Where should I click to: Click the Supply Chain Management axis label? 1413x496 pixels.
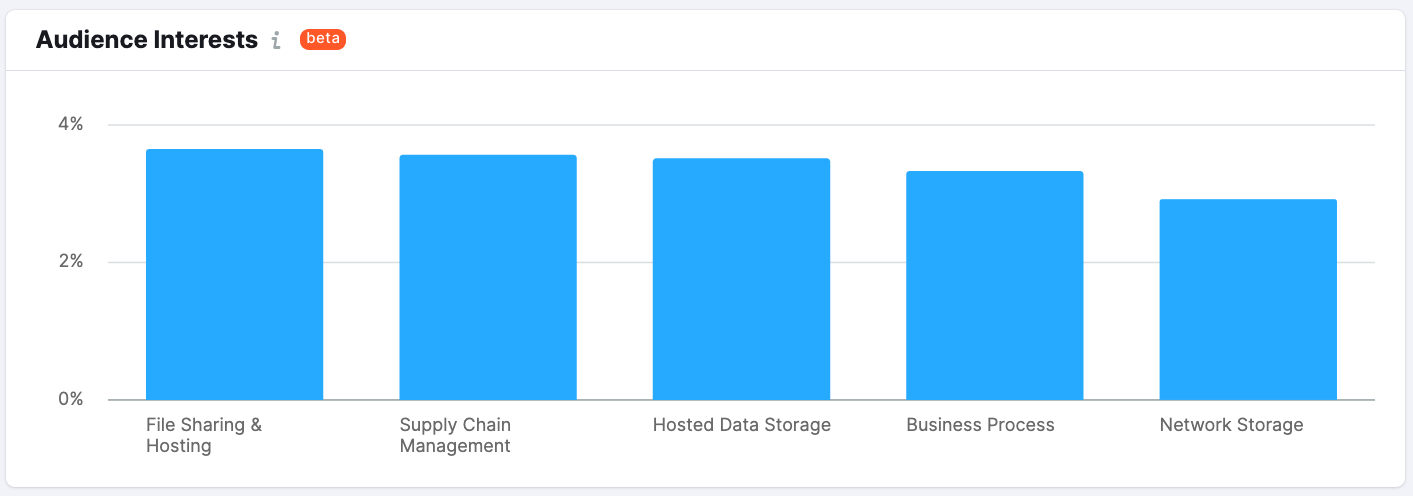point(455,435)
